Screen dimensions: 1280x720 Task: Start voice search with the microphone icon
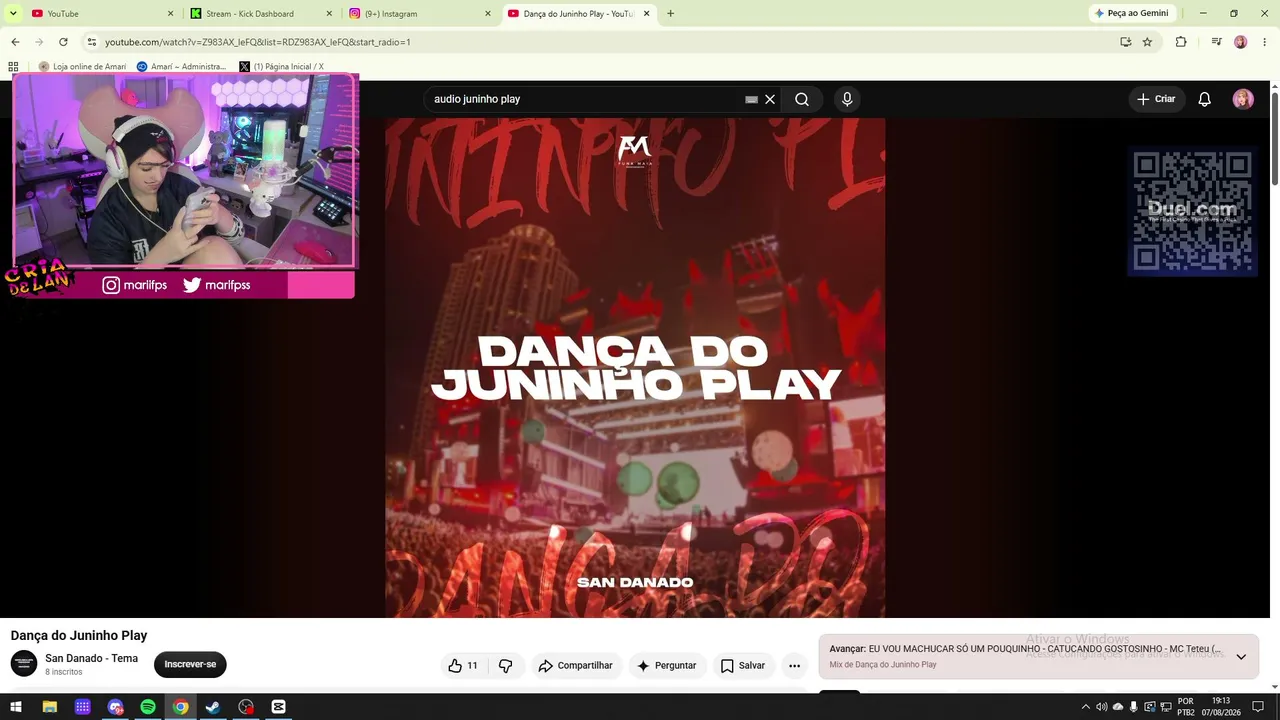click(847, 99)
